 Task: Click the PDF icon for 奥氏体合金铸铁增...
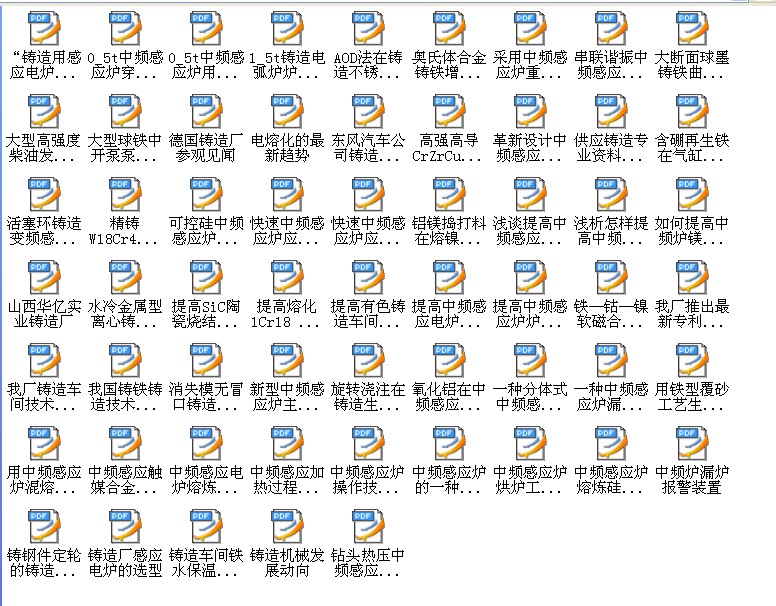click(449, 28)
